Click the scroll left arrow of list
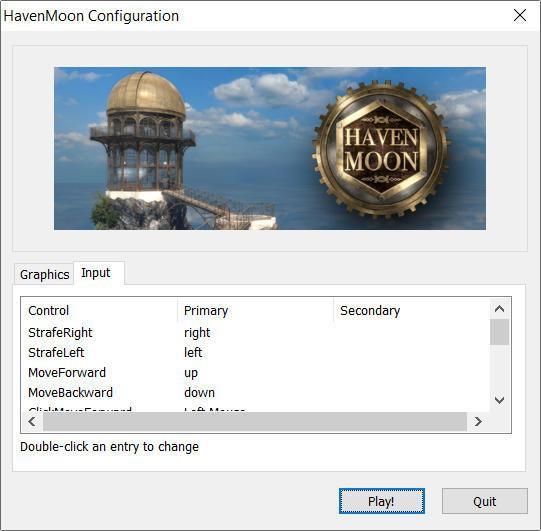Image resolution: width=541 pixels, height=531 pixels. pos(32,421)
